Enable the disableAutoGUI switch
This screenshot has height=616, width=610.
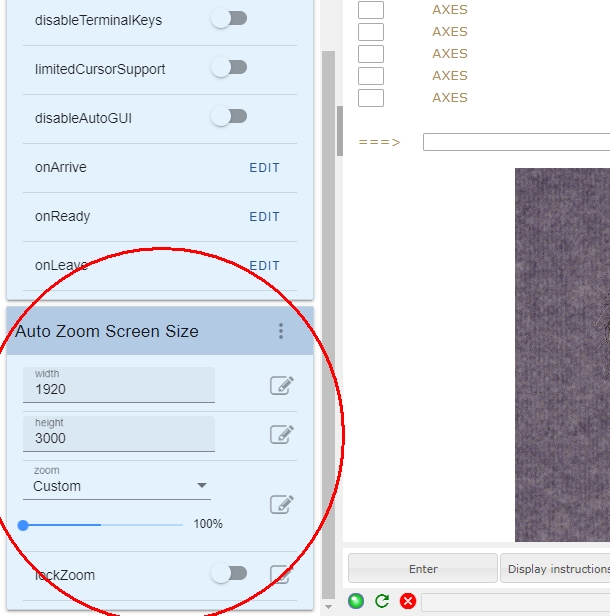click(229, 117)
